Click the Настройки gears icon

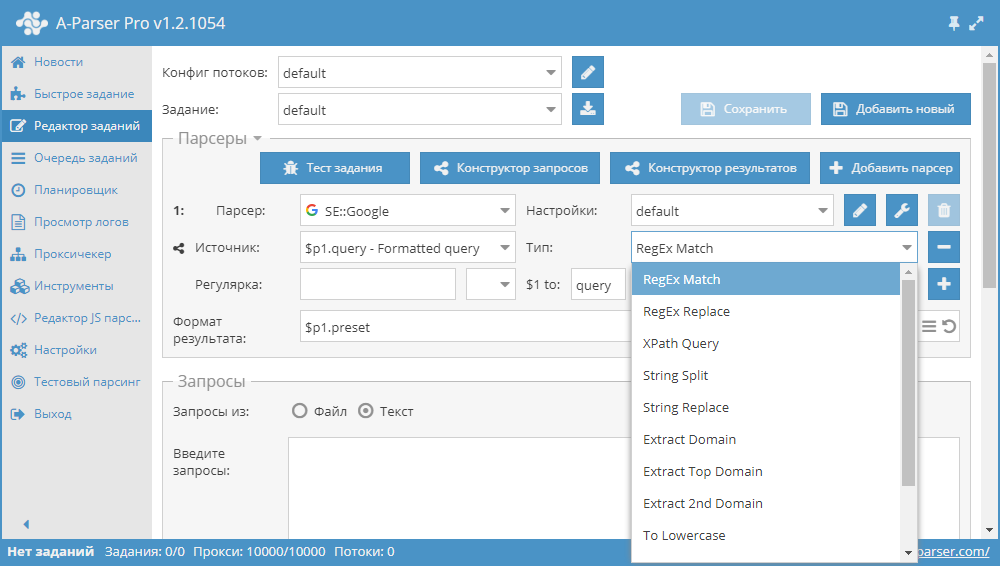(x=18, y=350)
